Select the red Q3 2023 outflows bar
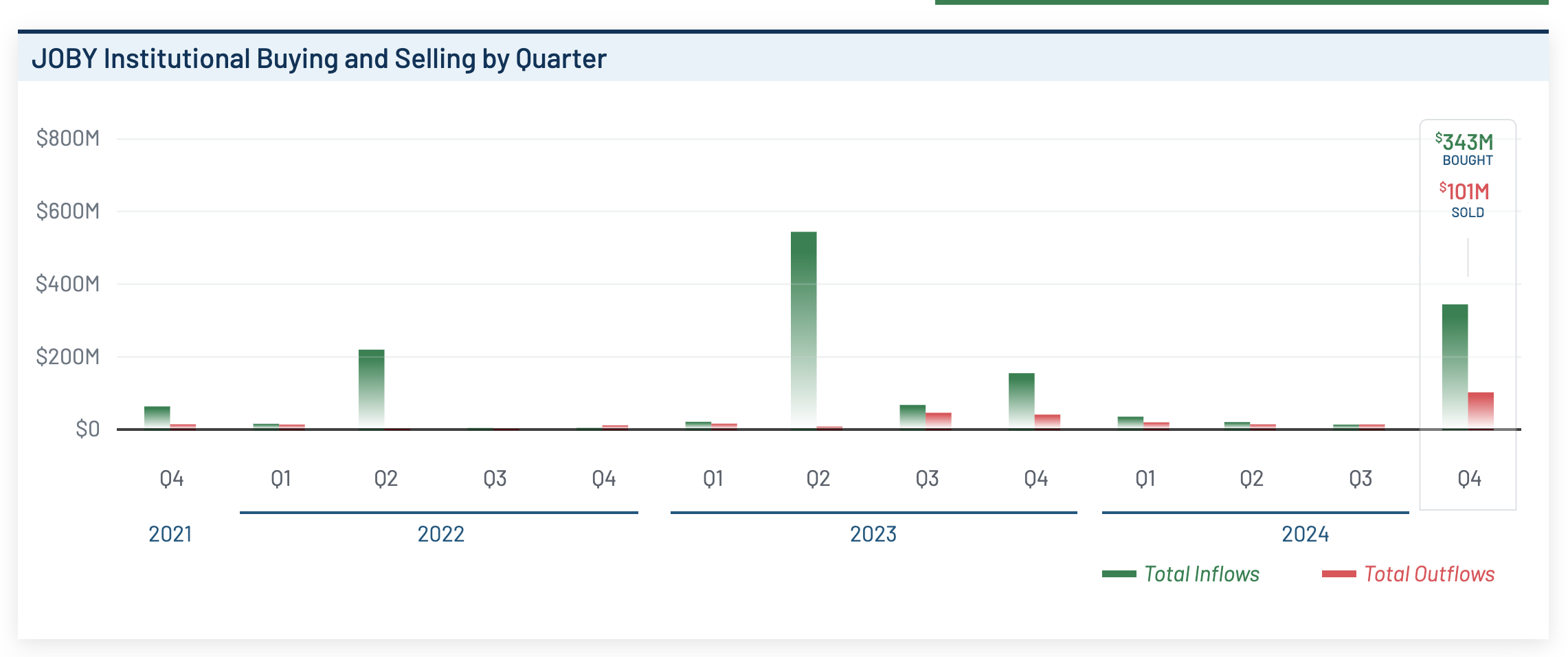 [x=939, y=421]
